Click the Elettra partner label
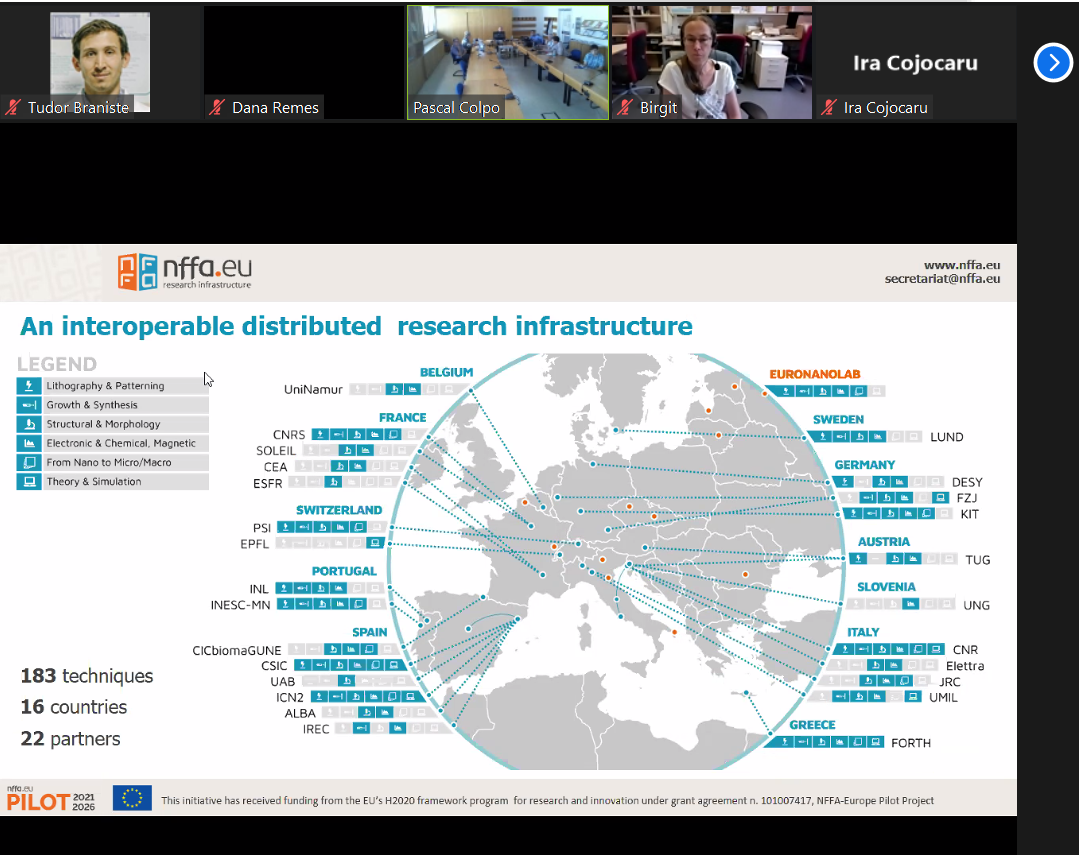 [965, 666]
